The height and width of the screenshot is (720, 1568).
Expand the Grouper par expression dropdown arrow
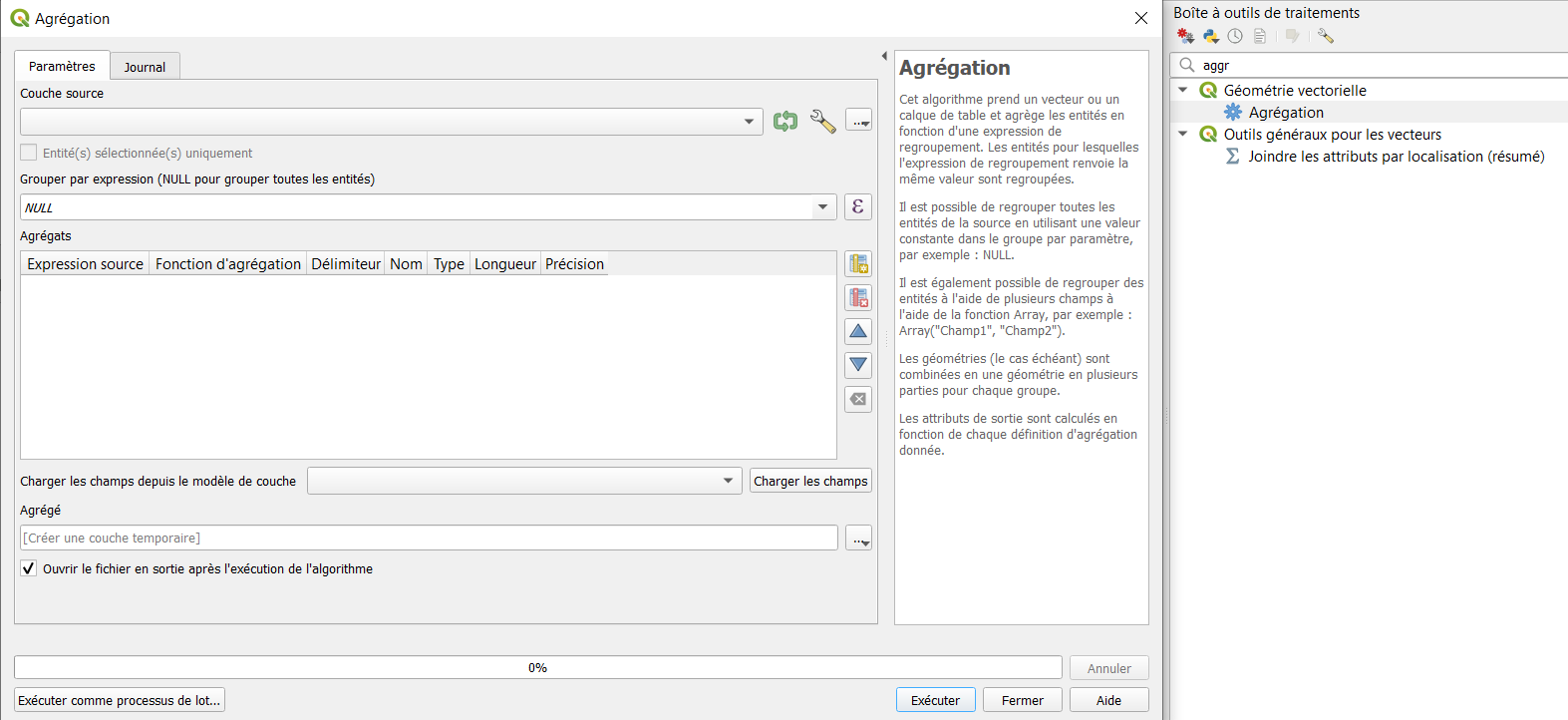tap(823, 207)
